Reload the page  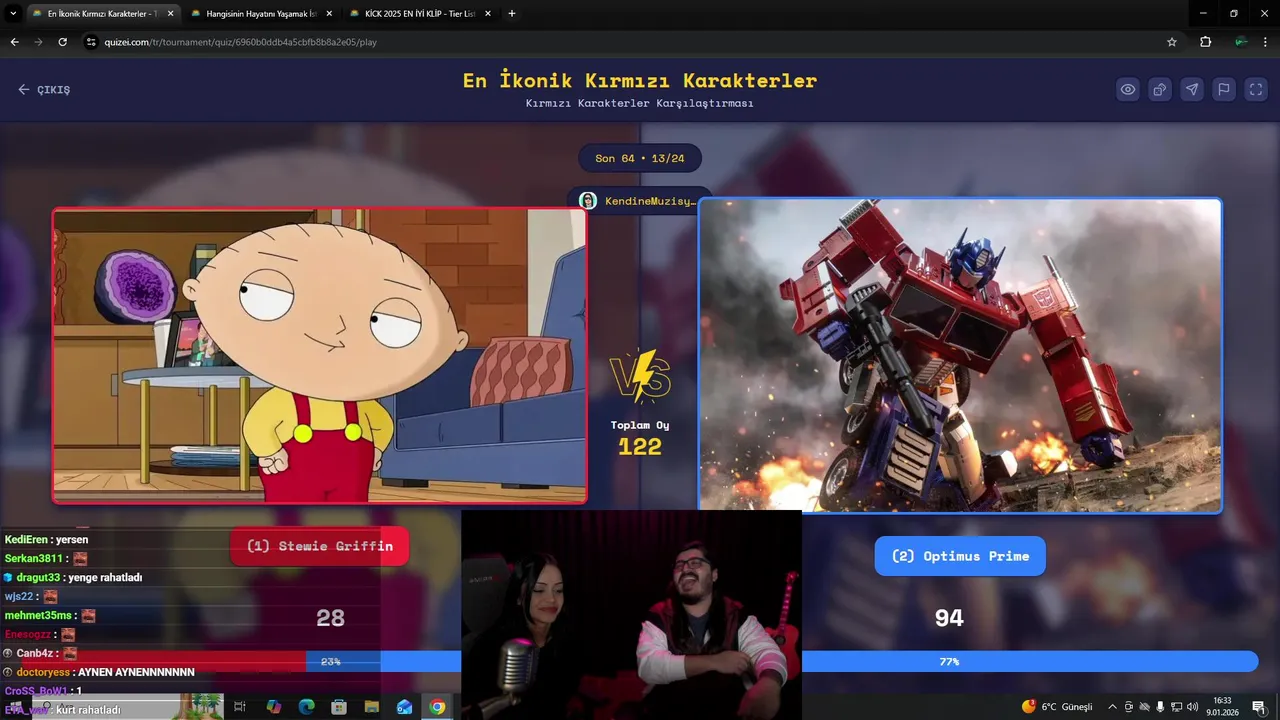[x=62, y=42]
